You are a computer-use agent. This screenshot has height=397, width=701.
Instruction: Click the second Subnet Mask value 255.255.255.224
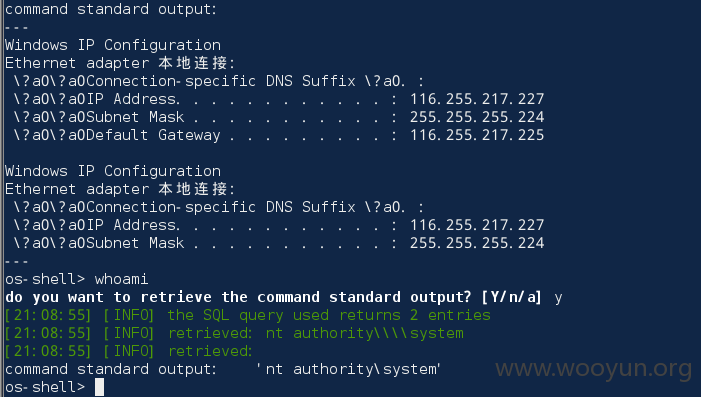(477, 243)
